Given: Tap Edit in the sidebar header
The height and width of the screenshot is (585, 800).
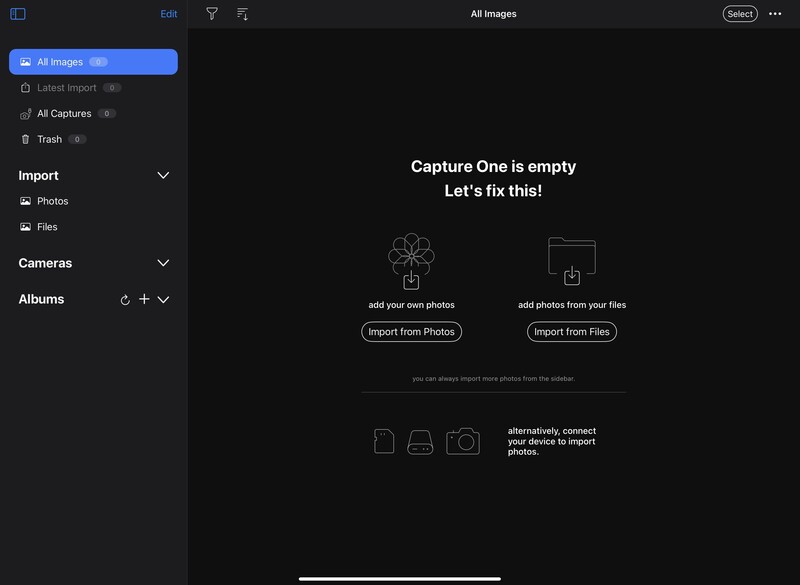Looking at the screenshot, I should tap(168, 14).
